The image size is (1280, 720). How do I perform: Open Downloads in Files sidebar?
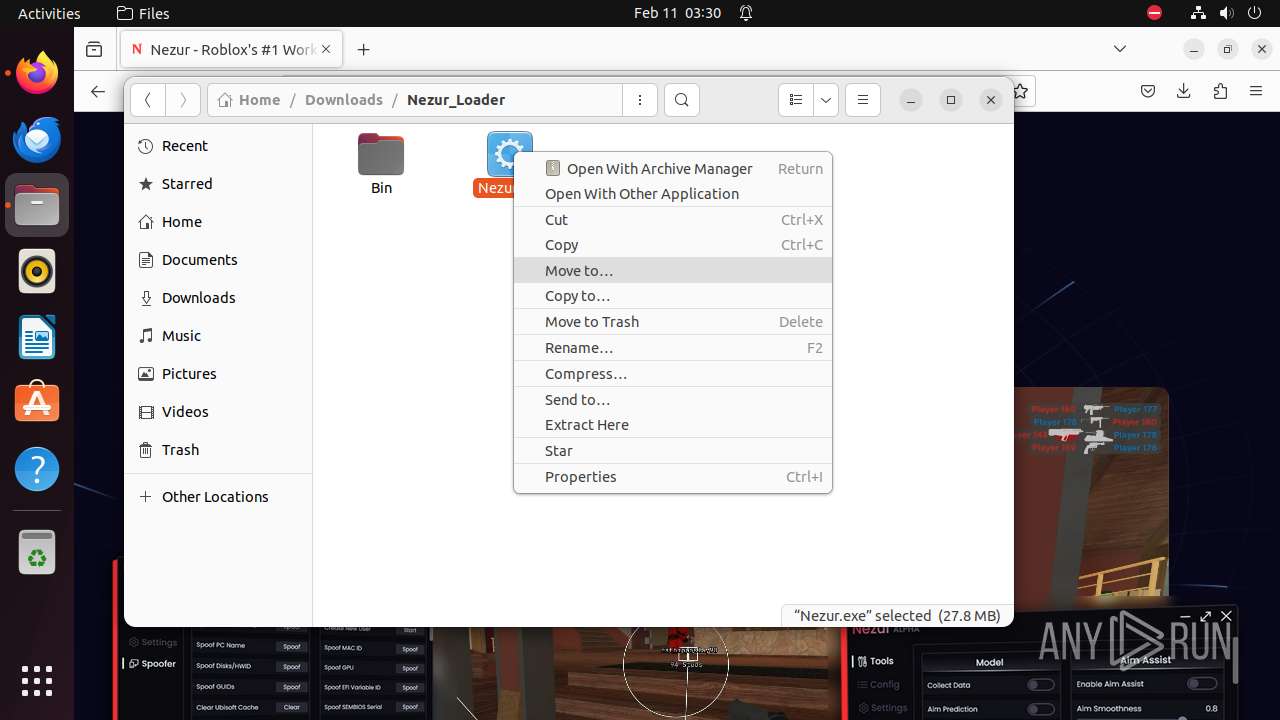click(x=218, y=298)
